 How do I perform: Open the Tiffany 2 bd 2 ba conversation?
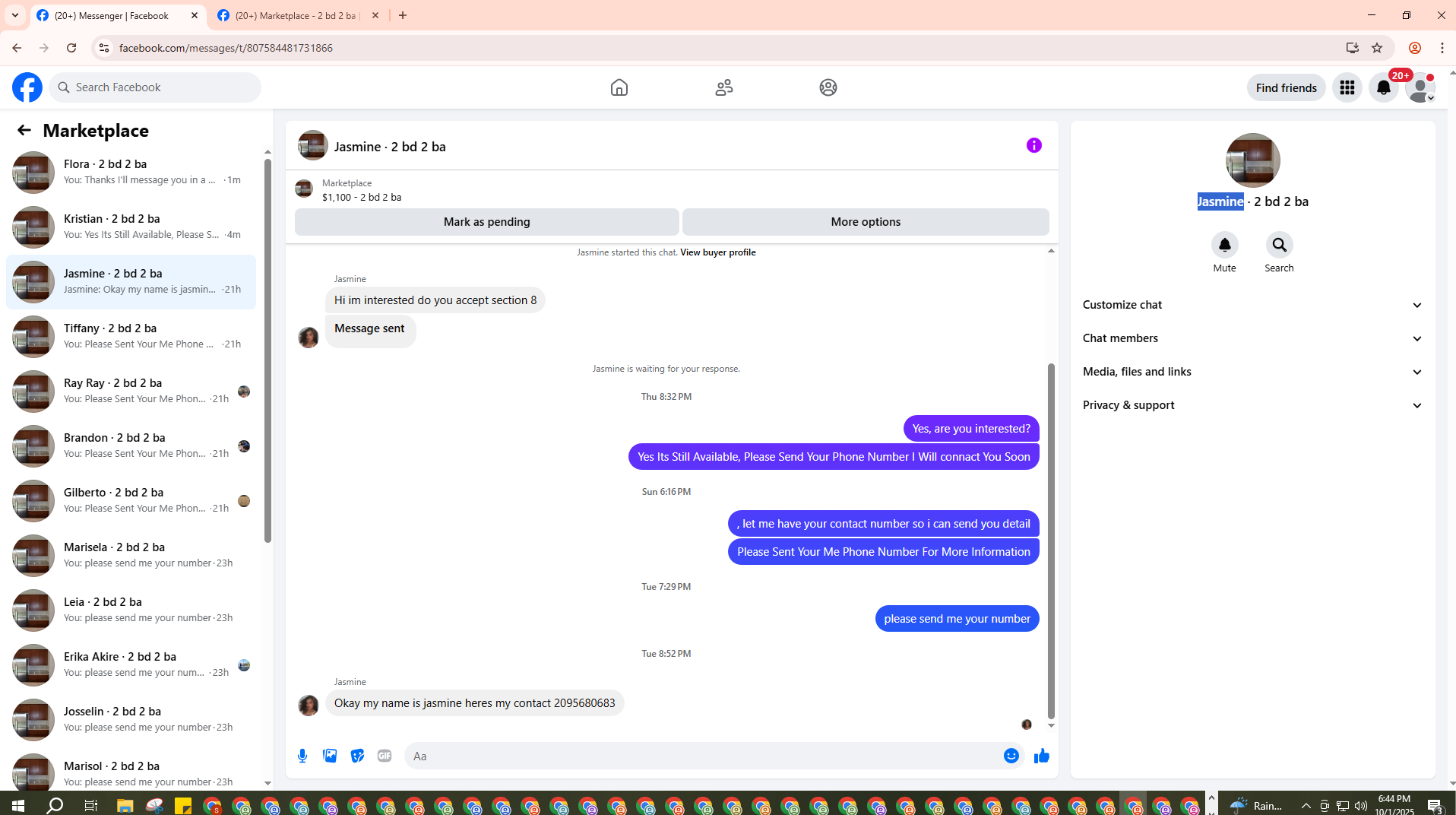pyautogui.click(x=131, y=337)
